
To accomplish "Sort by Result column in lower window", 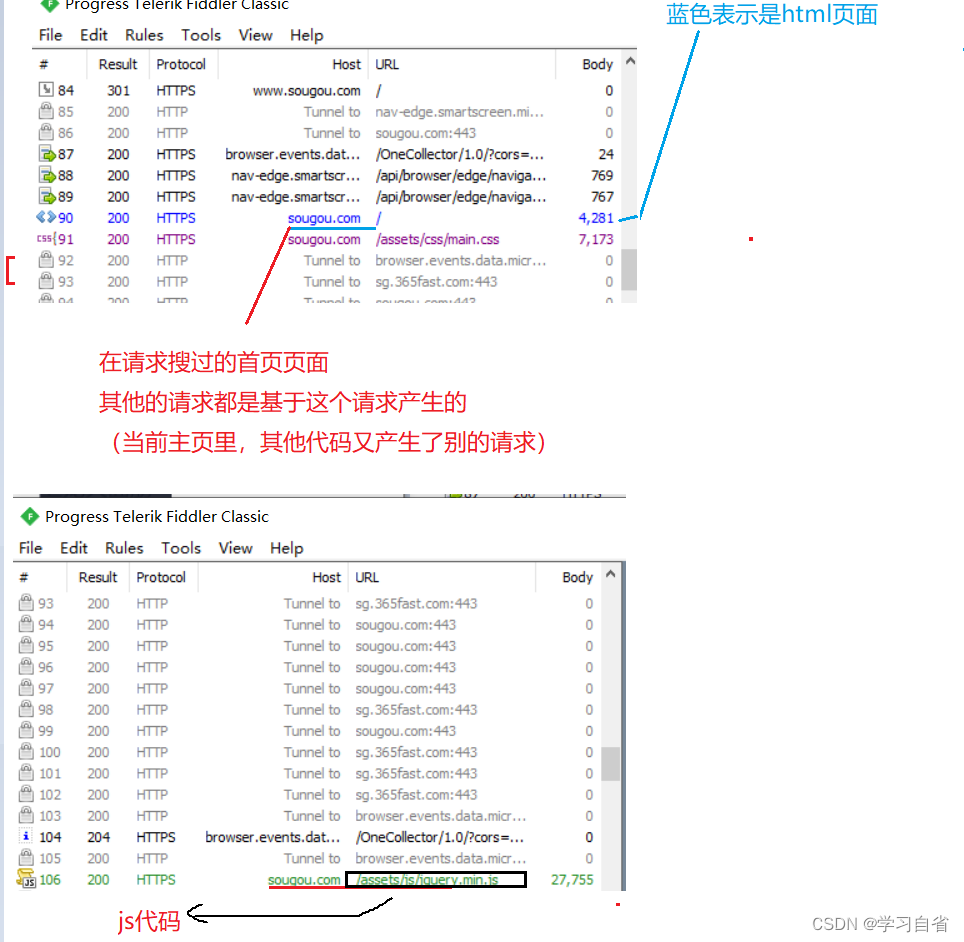I will (98, 577).
